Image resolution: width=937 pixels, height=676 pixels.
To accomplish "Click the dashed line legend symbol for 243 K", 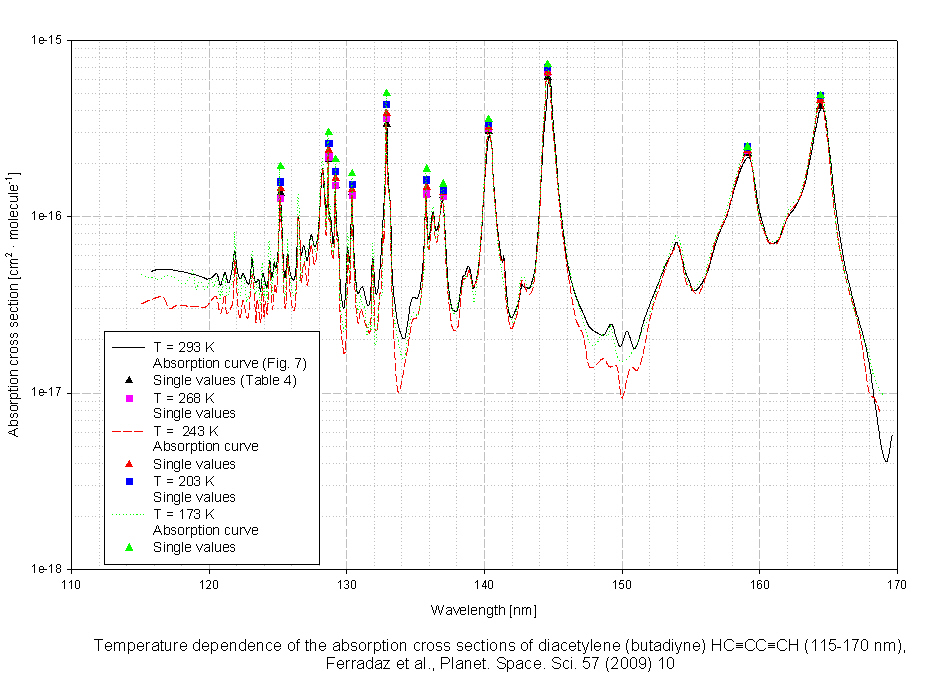I will [129, 430].
